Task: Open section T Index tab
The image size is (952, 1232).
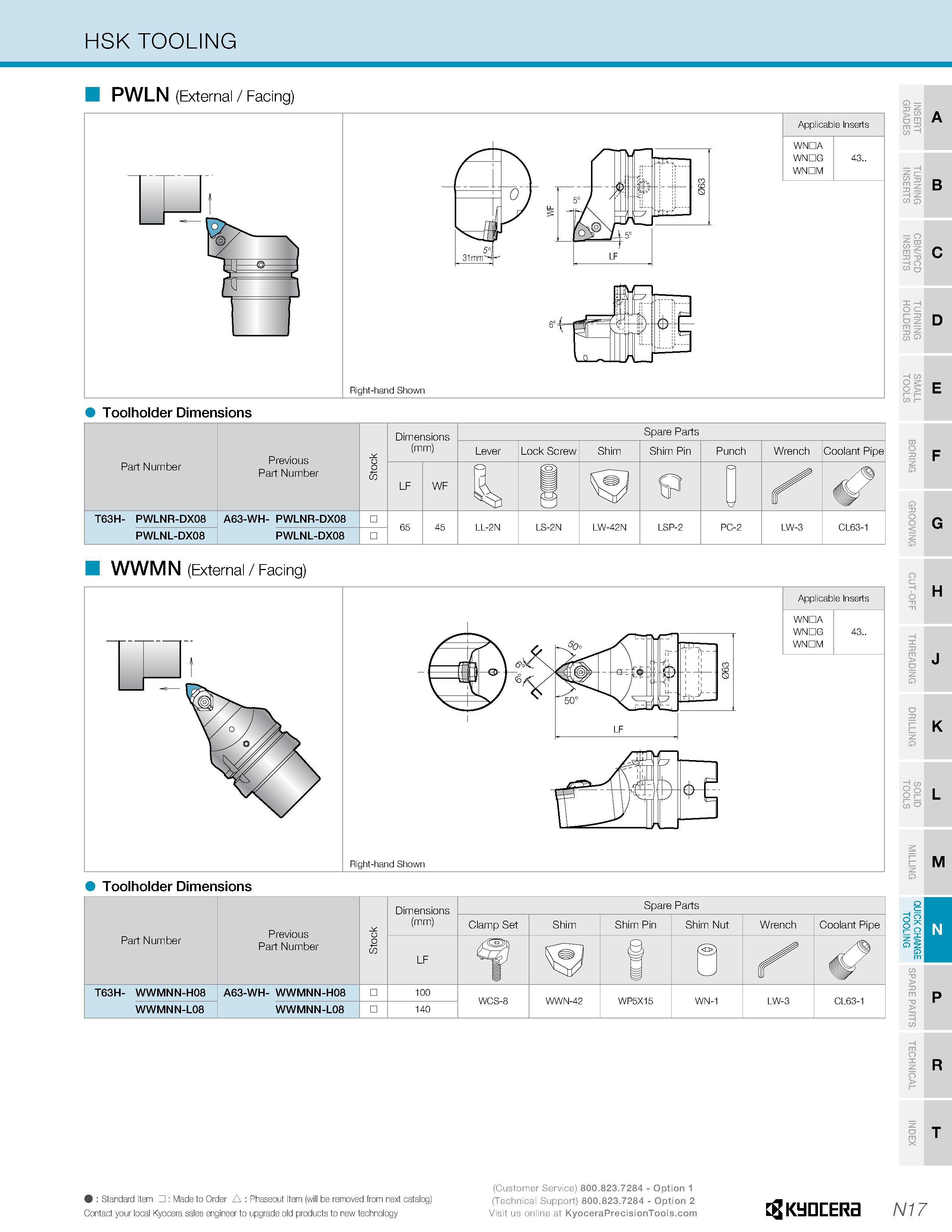Action: pos(925,1133)
